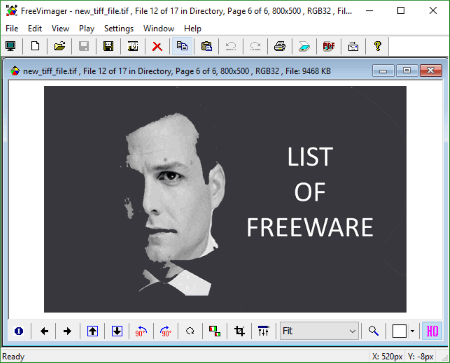Send image by email icon

pyautogui.click(x=353, y=46)
